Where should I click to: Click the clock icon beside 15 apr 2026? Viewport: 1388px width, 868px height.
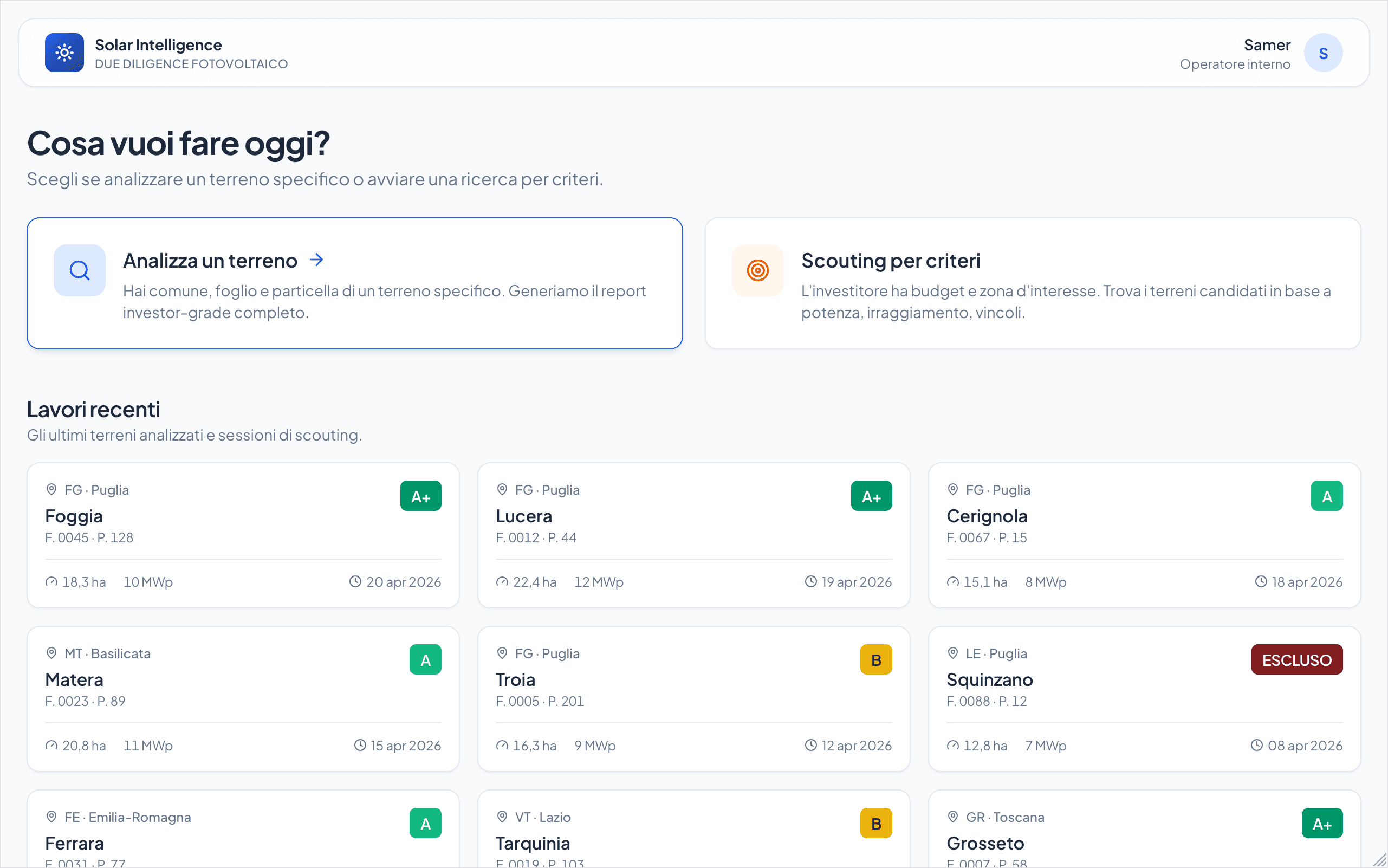tap(360, 745)
